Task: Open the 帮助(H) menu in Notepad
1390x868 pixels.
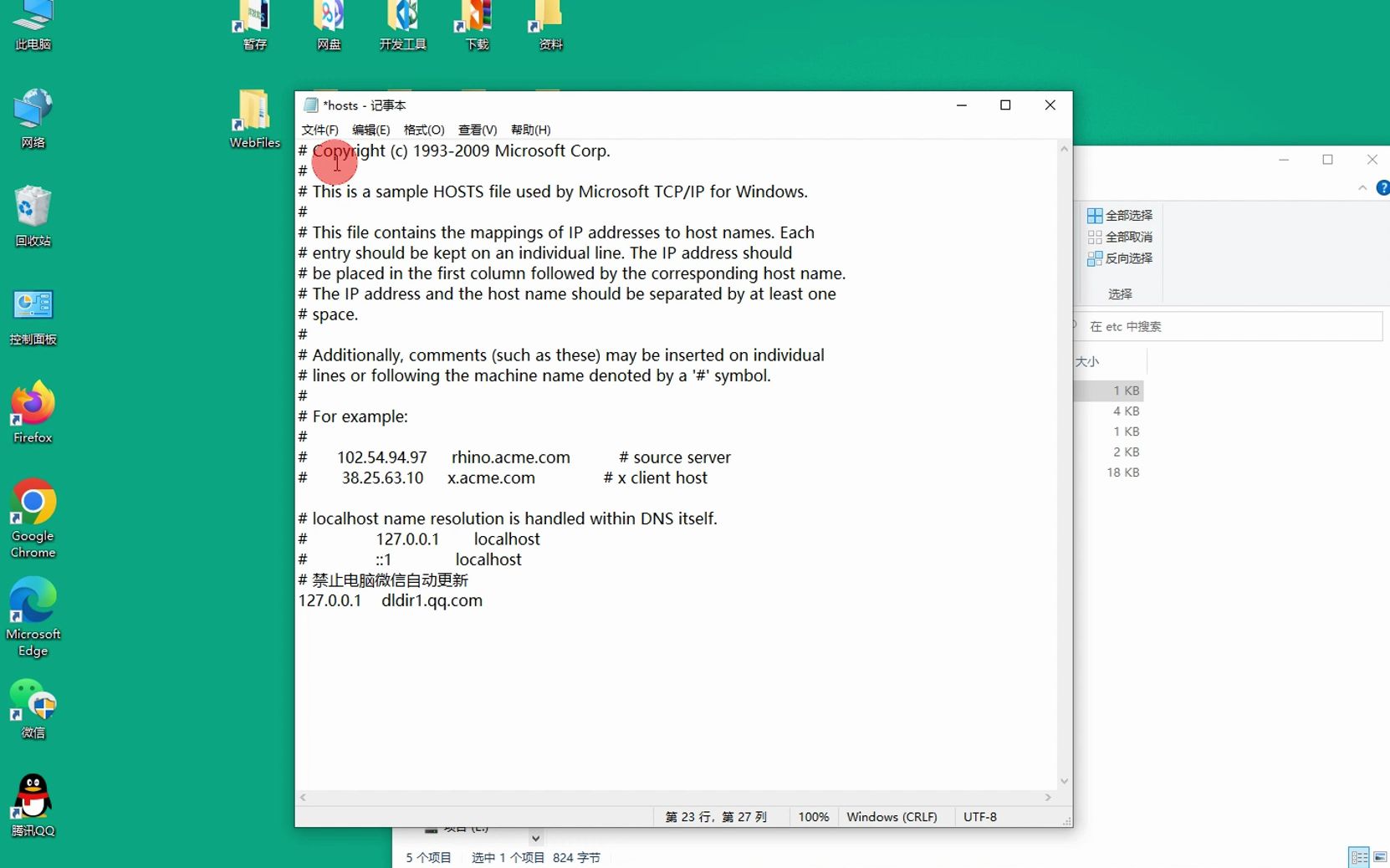Action: [531, 130]
